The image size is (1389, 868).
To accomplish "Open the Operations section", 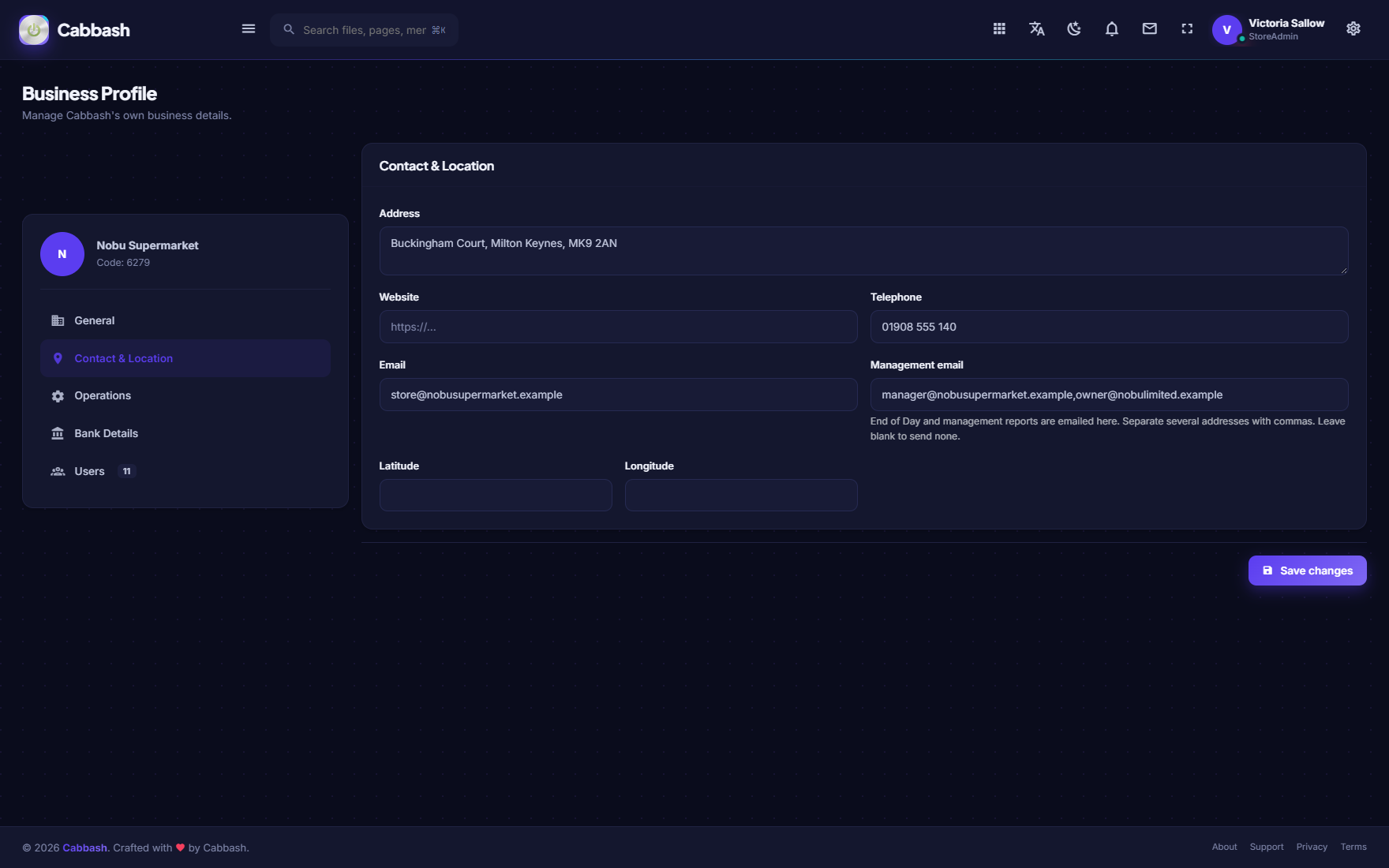I will pyautogui.click(x=185, y=396).
